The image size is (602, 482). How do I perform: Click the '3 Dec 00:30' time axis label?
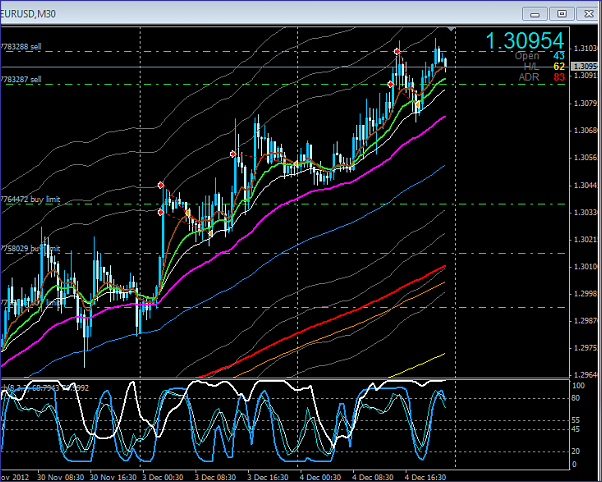pos(165,477)
